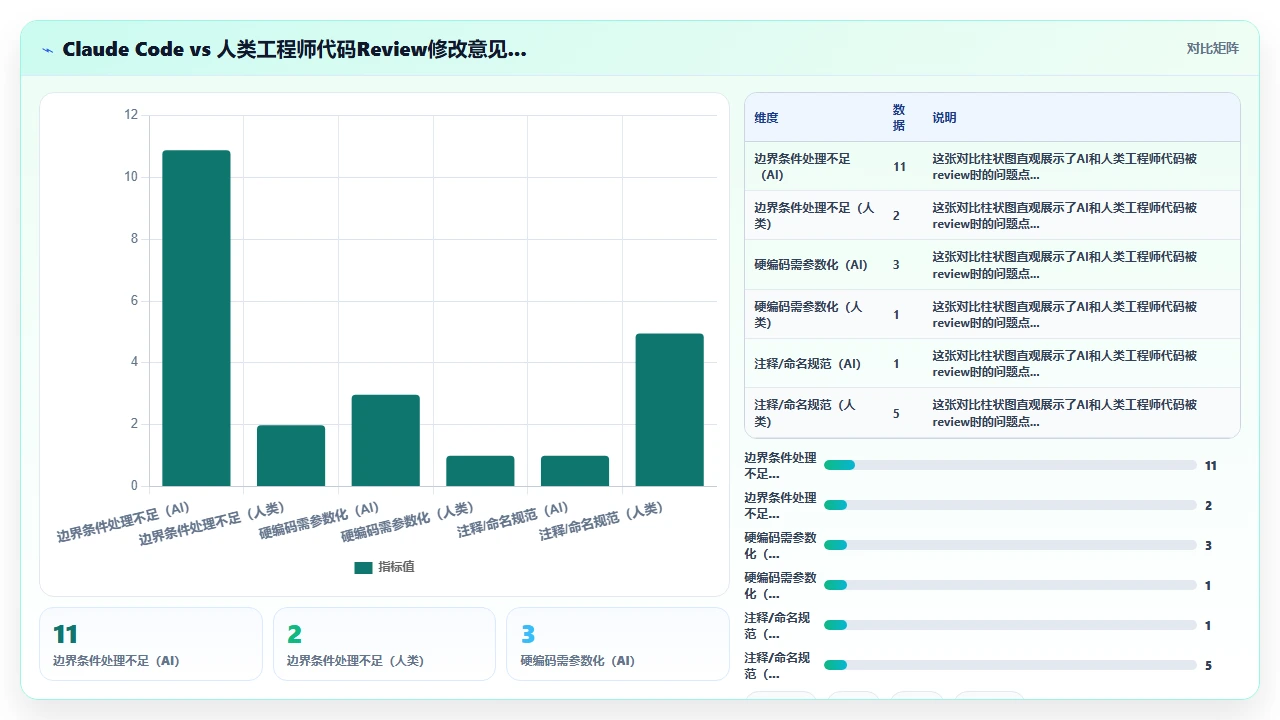Click x-axis label 硬编码需参数化（人类）
The height and width of the screenshot is (720, 1280).
tap(407, 522)
